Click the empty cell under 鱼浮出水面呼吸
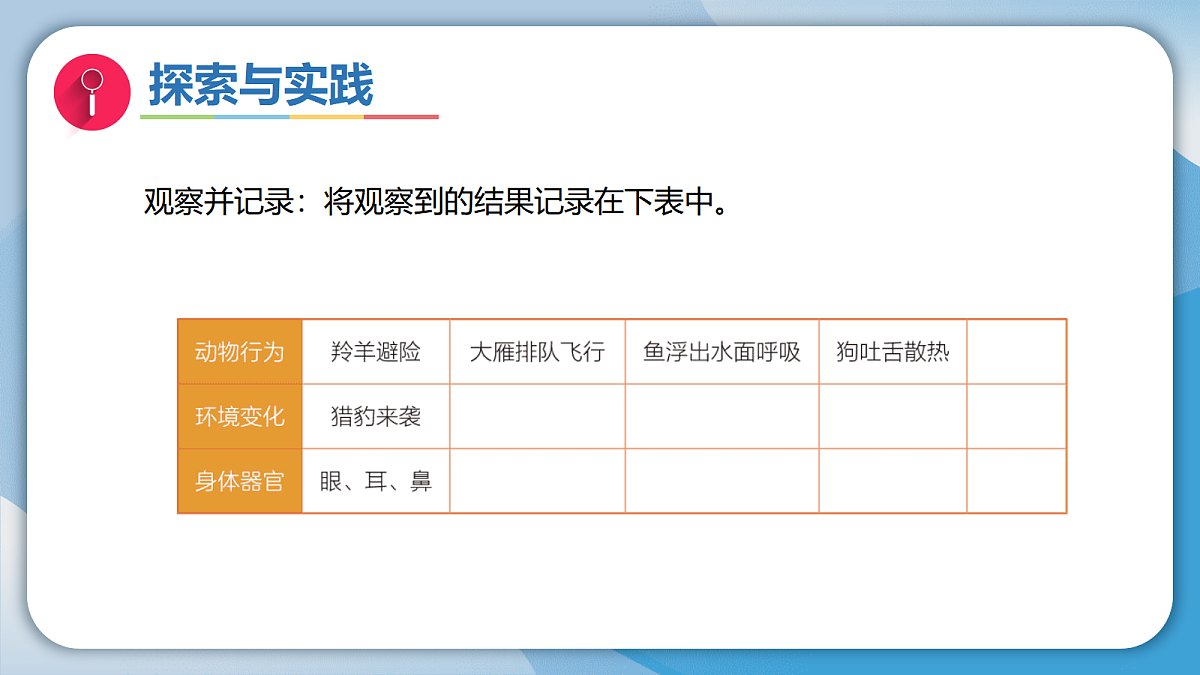This screenshot has width=1200, height=675. pos(722,417)
